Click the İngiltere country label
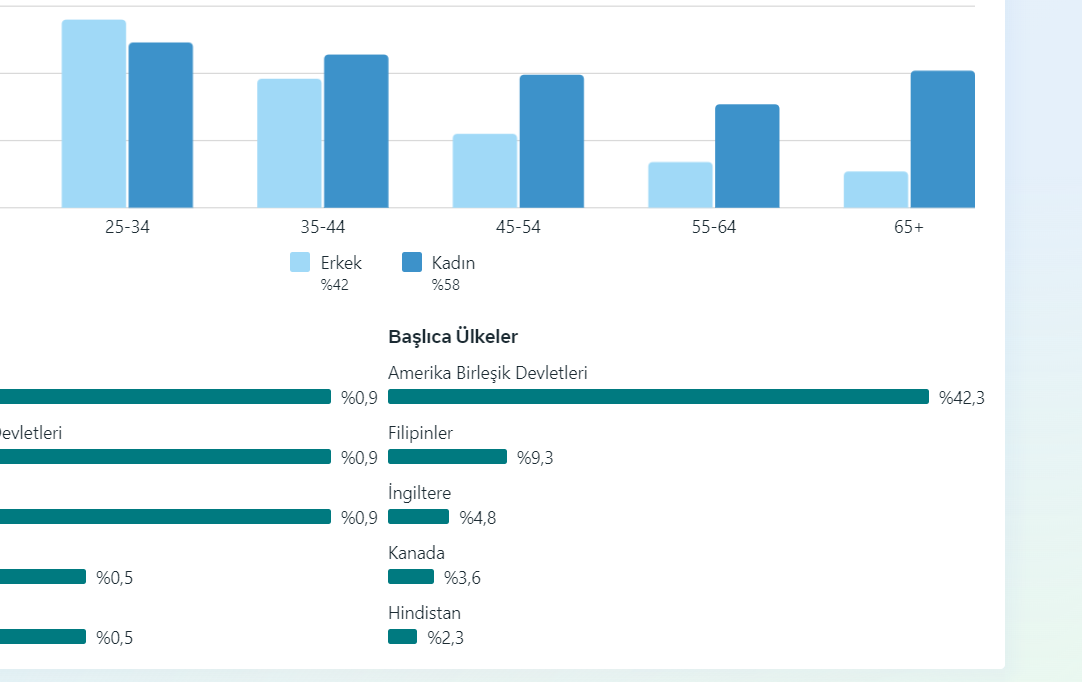The height and width of the screenshot is (682, 1082). 420,493
